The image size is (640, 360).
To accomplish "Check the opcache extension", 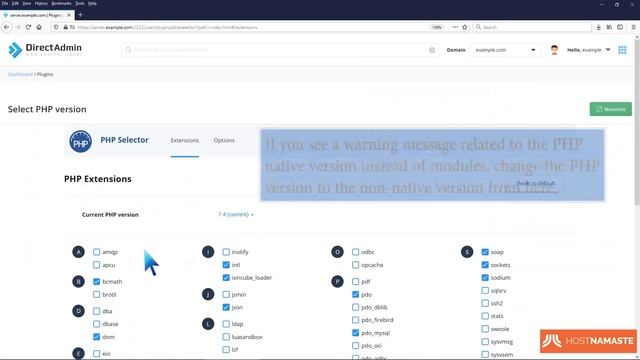I will pyautogui.click(x=356, y=265).
